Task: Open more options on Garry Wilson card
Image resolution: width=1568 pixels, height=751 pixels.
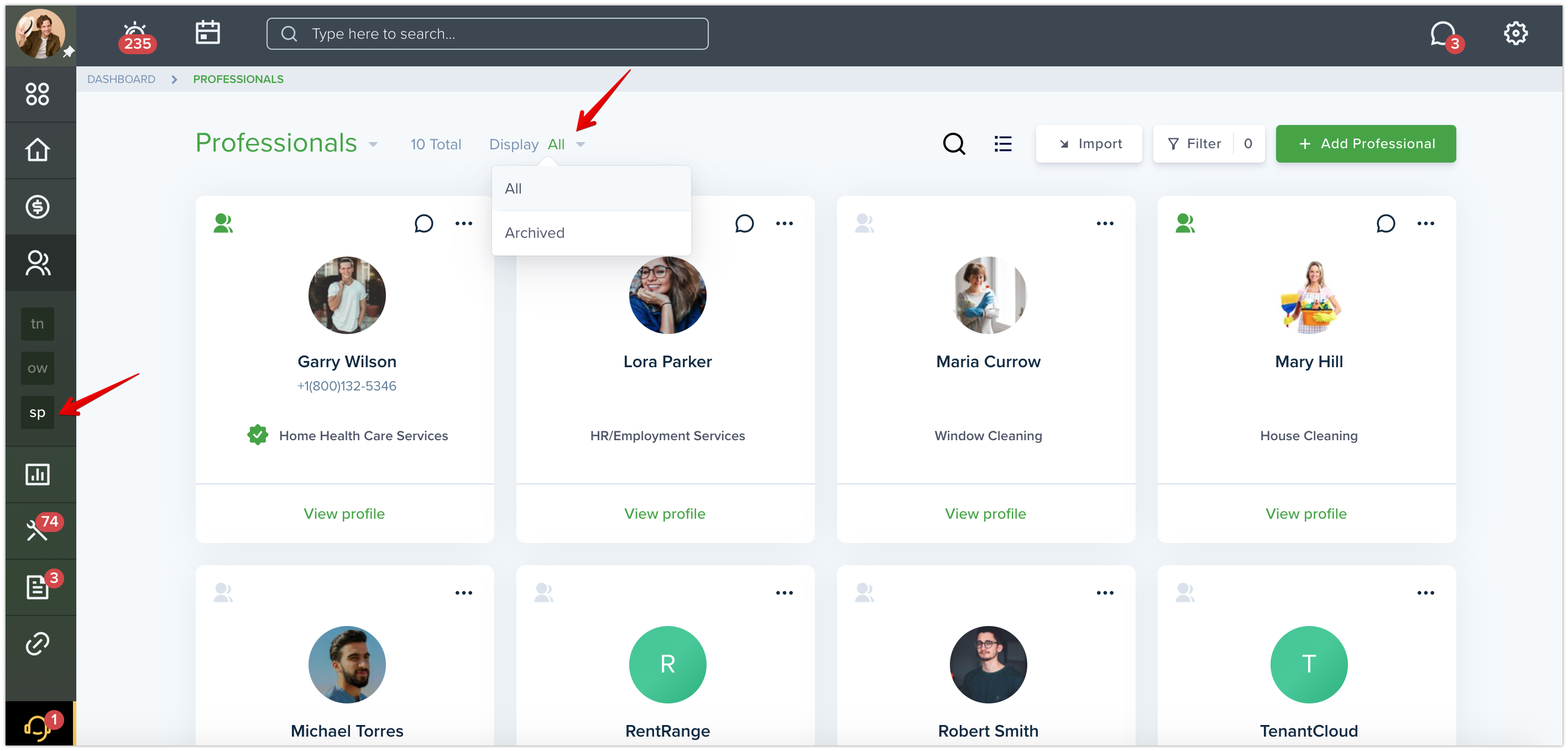Action: pos(464,223)
